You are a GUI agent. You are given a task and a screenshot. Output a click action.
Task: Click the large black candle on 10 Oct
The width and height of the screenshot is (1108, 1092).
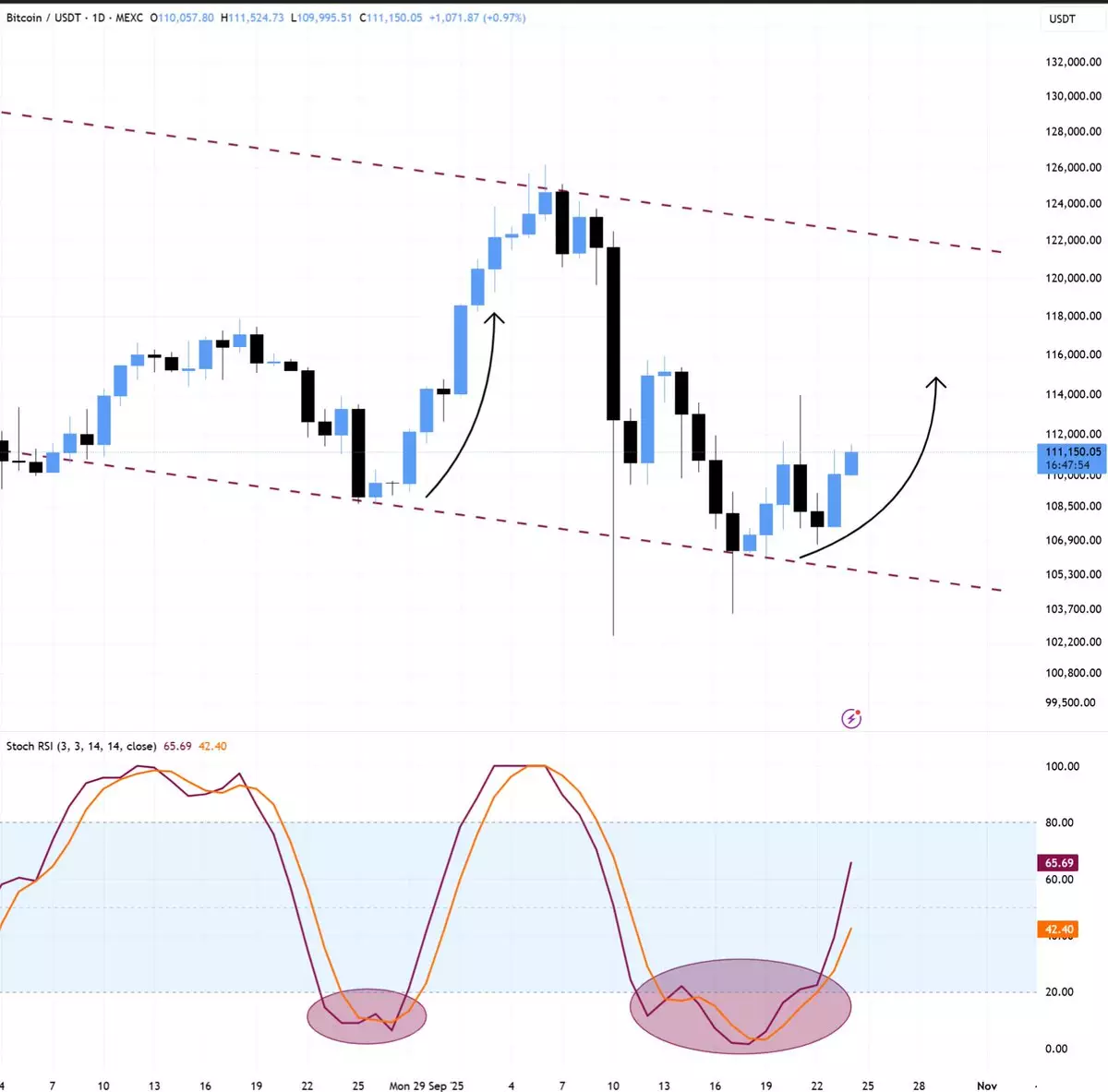[613, 332]
